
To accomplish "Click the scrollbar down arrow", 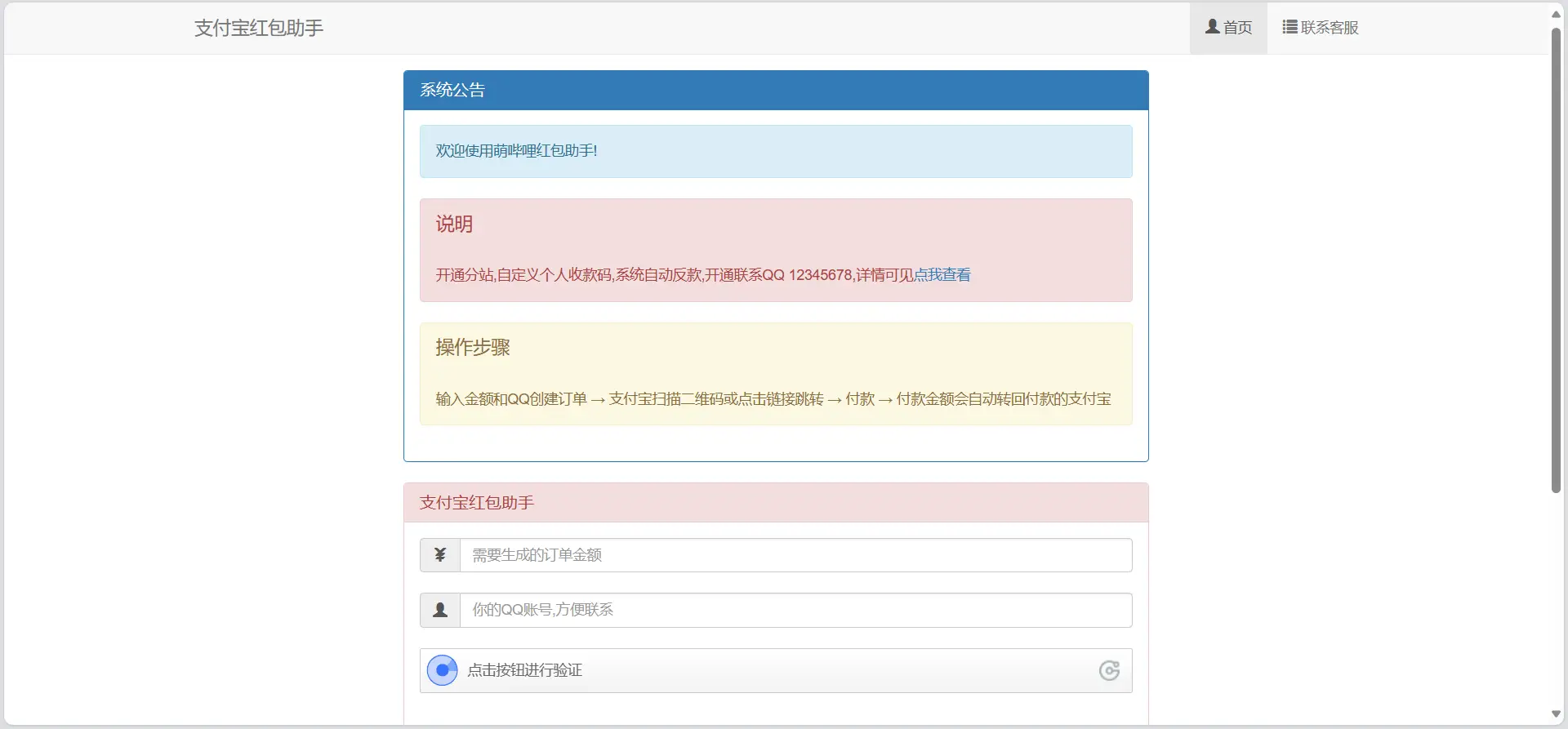I will (1556, 714).
